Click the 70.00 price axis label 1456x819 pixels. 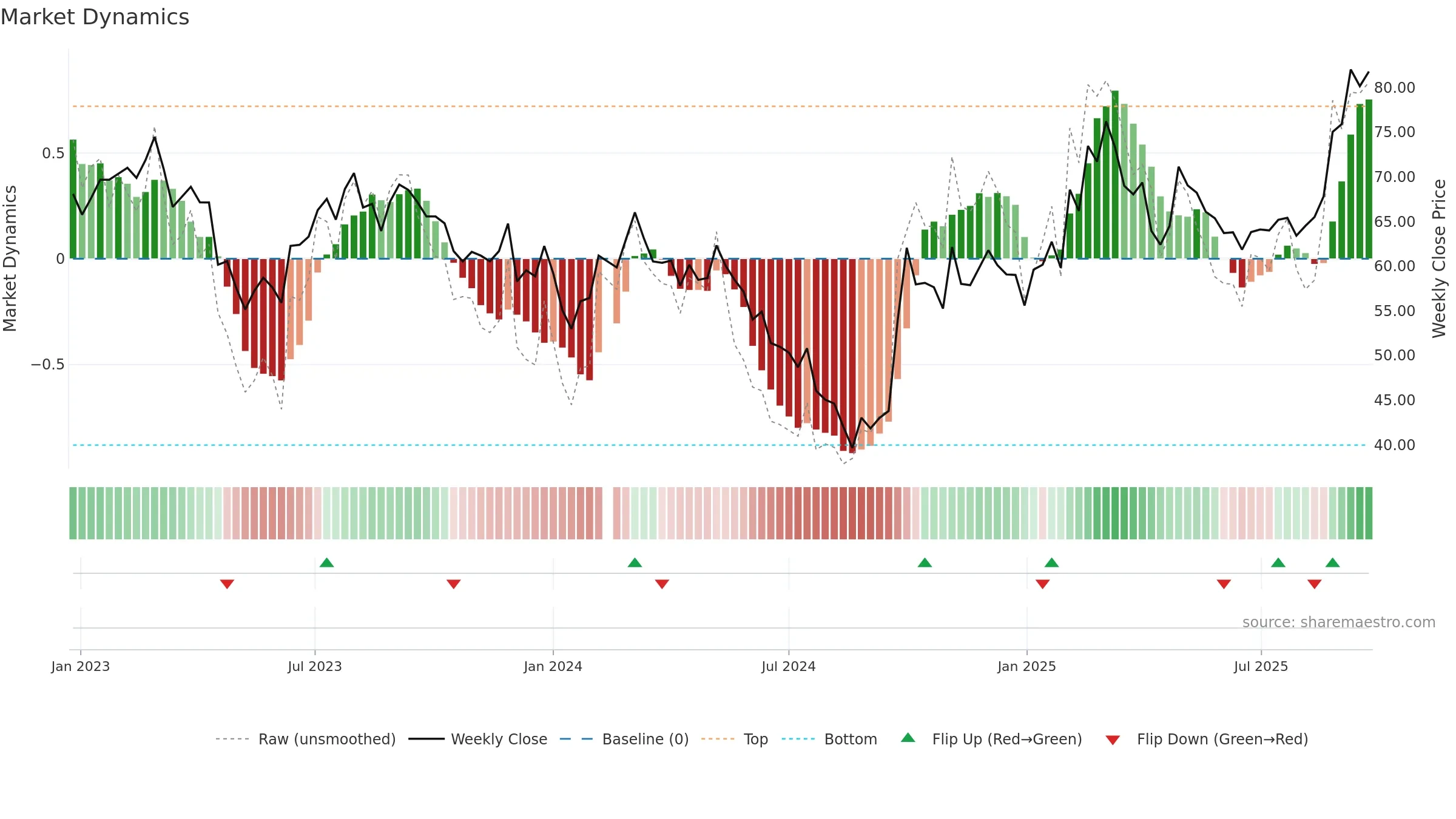pos(1395,177)
